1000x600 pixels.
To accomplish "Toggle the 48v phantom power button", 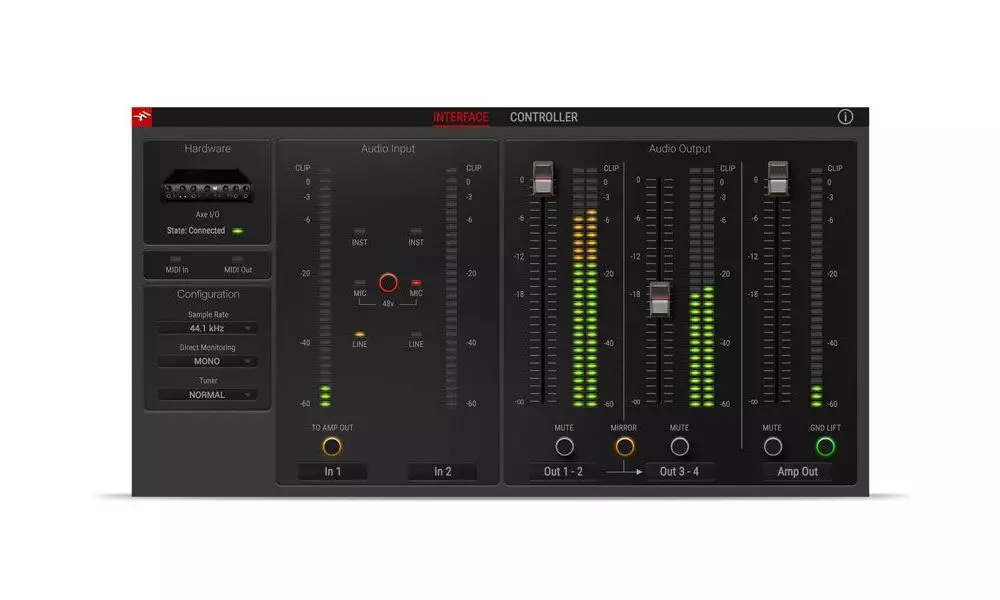I will (388, 282).
